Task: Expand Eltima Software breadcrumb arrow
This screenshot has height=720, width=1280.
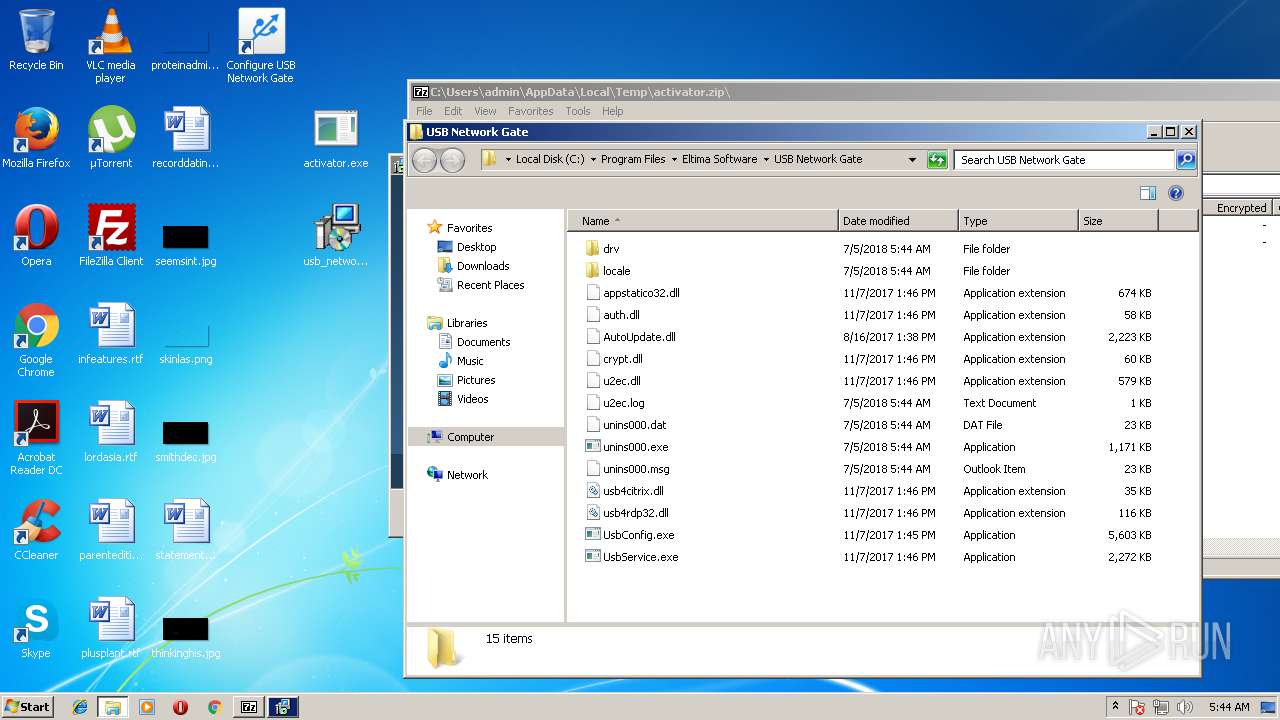Action: [x=766, y=160]
